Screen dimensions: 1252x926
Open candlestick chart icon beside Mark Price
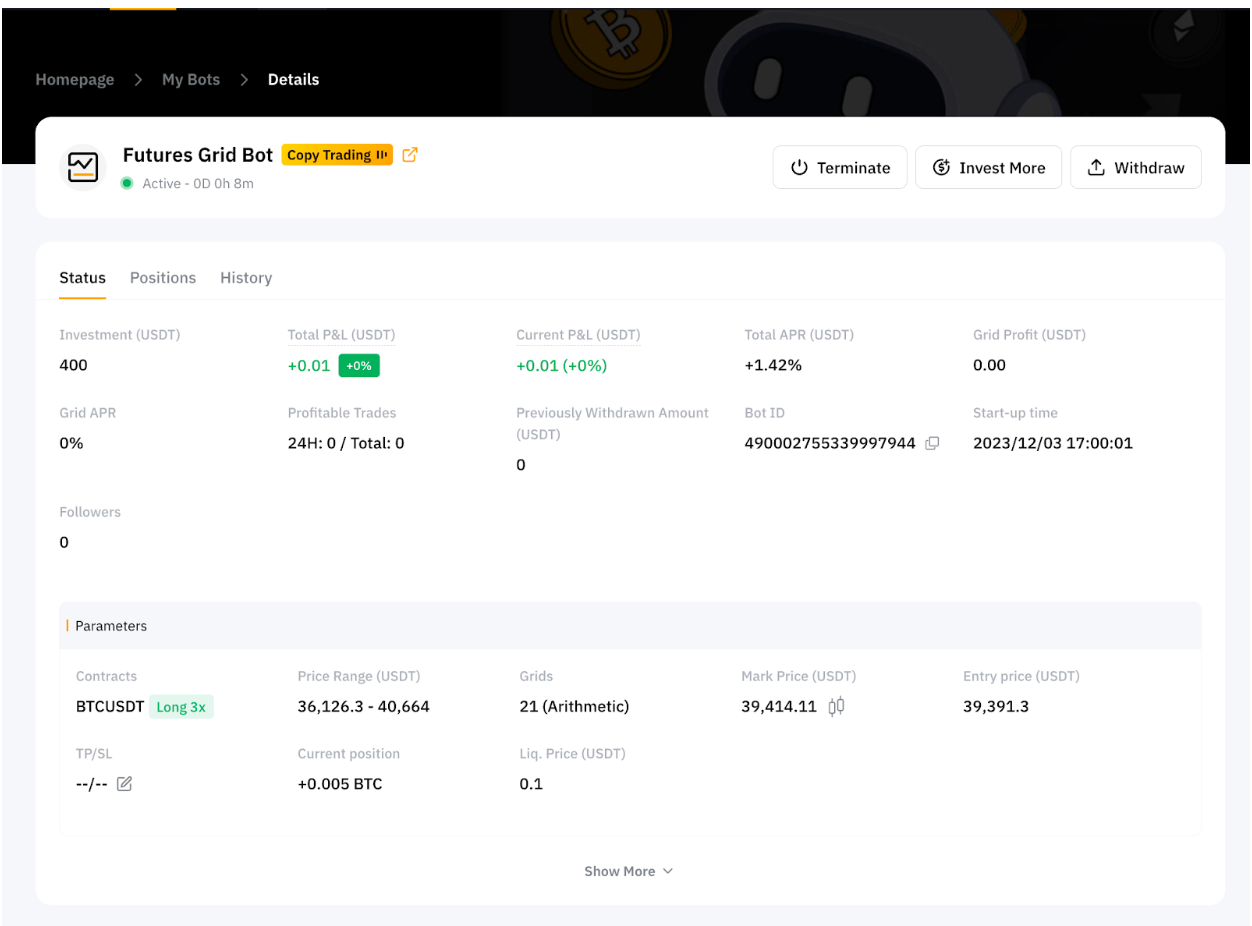point(837,706)
